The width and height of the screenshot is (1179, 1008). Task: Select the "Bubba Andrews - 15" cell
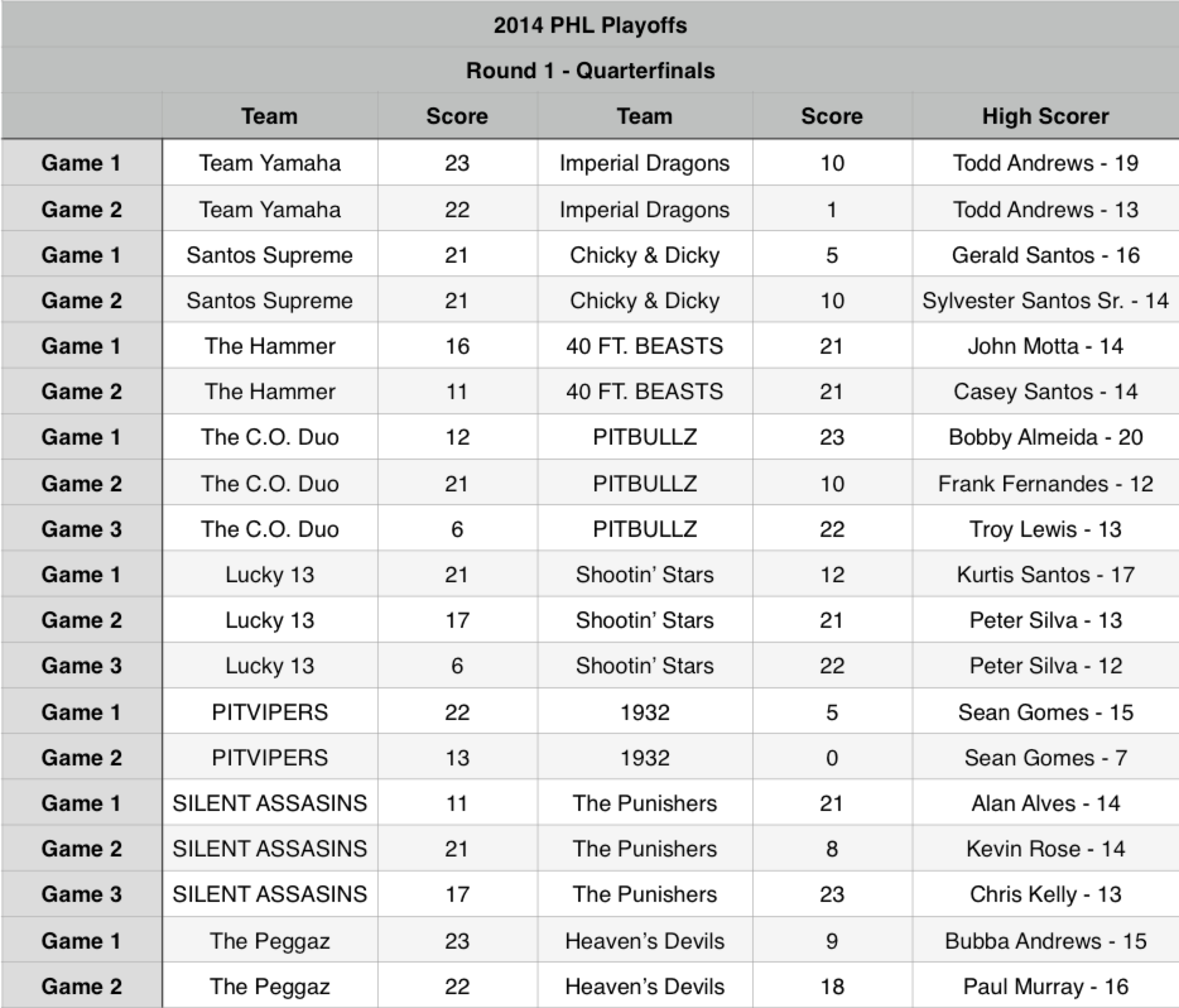1045,941
